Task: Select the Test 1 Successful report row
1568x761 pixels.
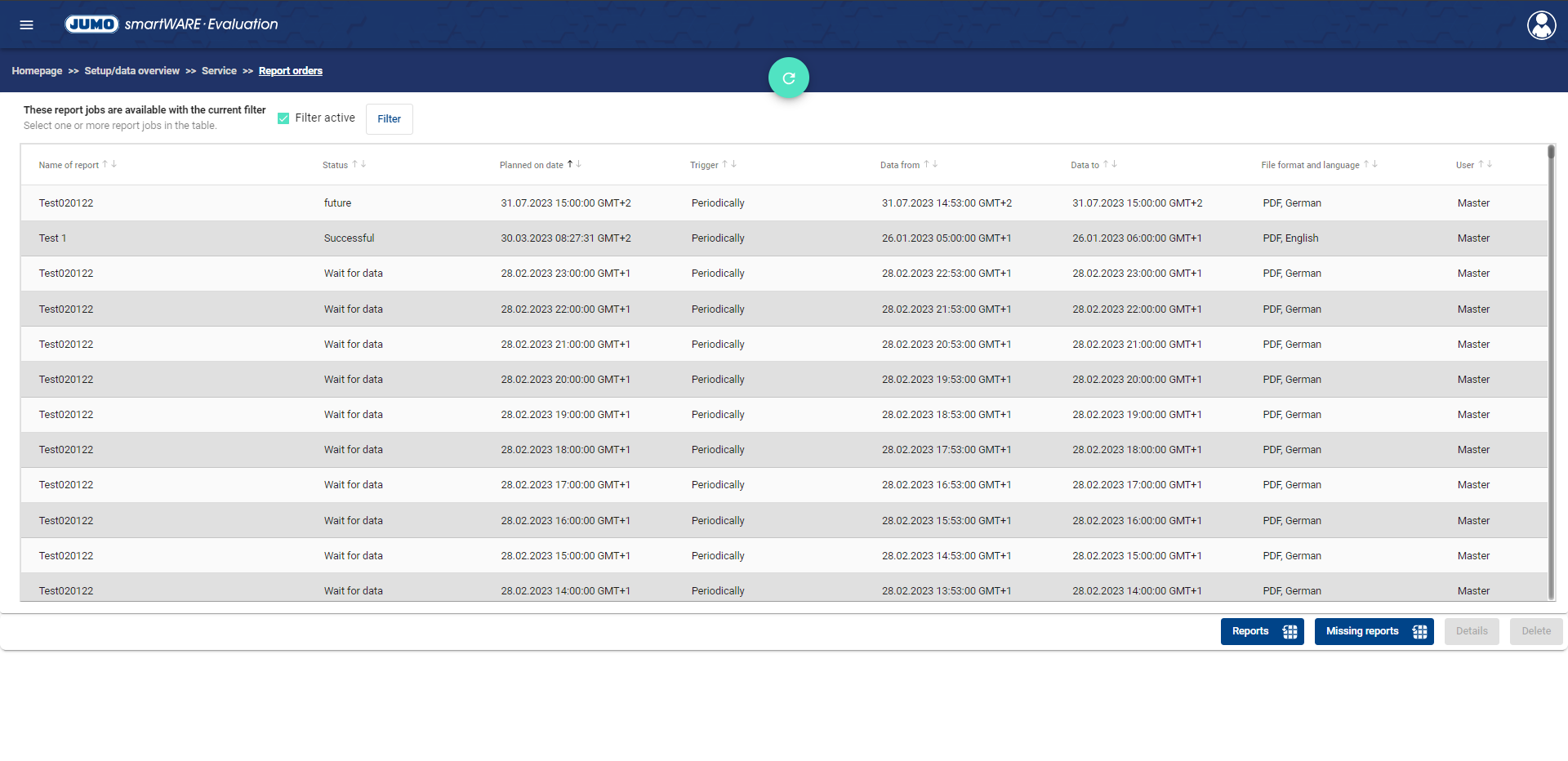Action: tap(349, 238)
